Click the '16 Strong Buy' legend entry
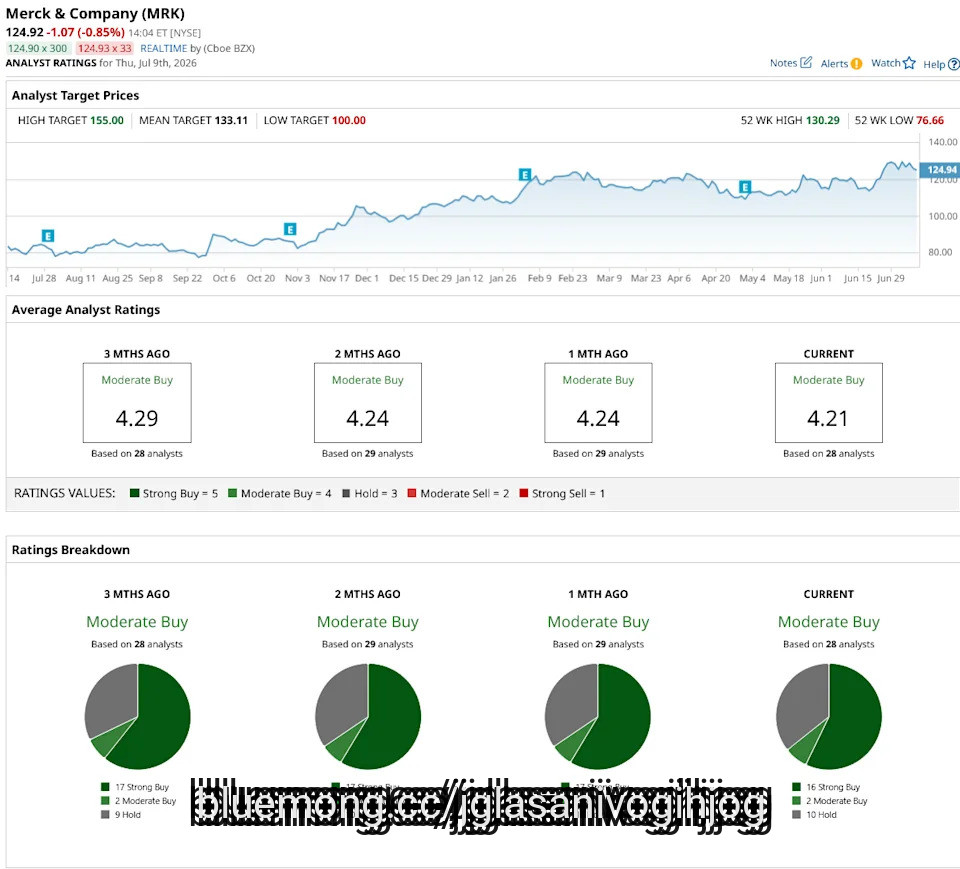The width and height of the screenshot is (960, 869). (827, 787)
